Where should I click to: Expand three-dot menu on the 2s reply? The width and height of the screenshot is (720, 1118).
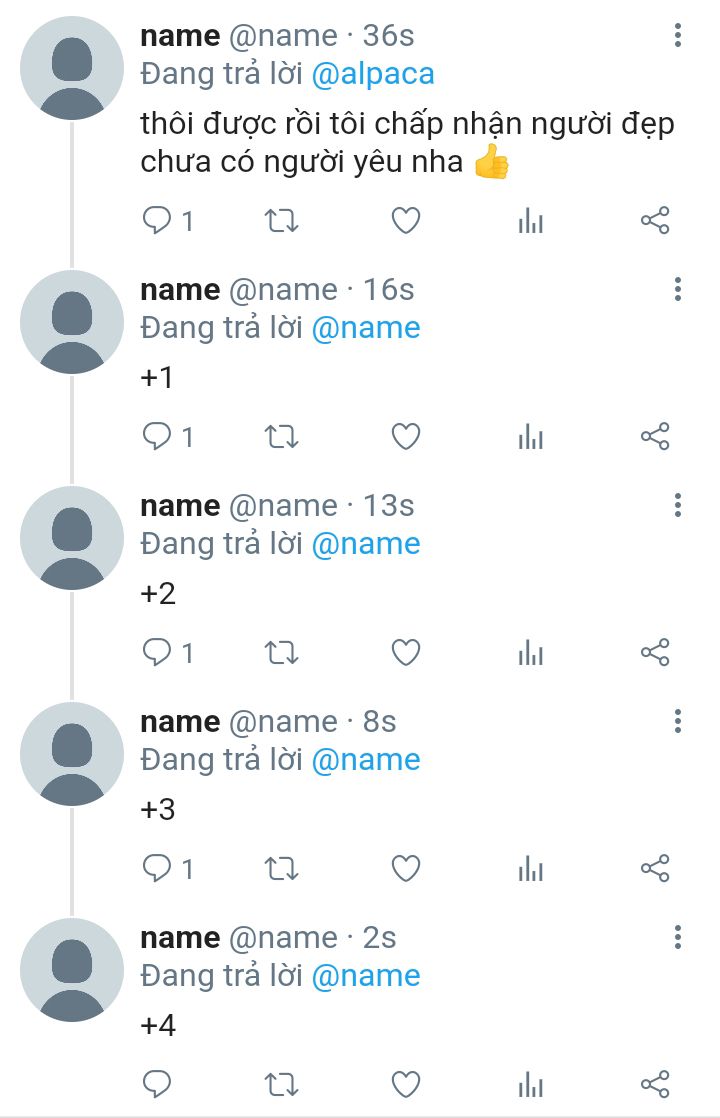677,937
